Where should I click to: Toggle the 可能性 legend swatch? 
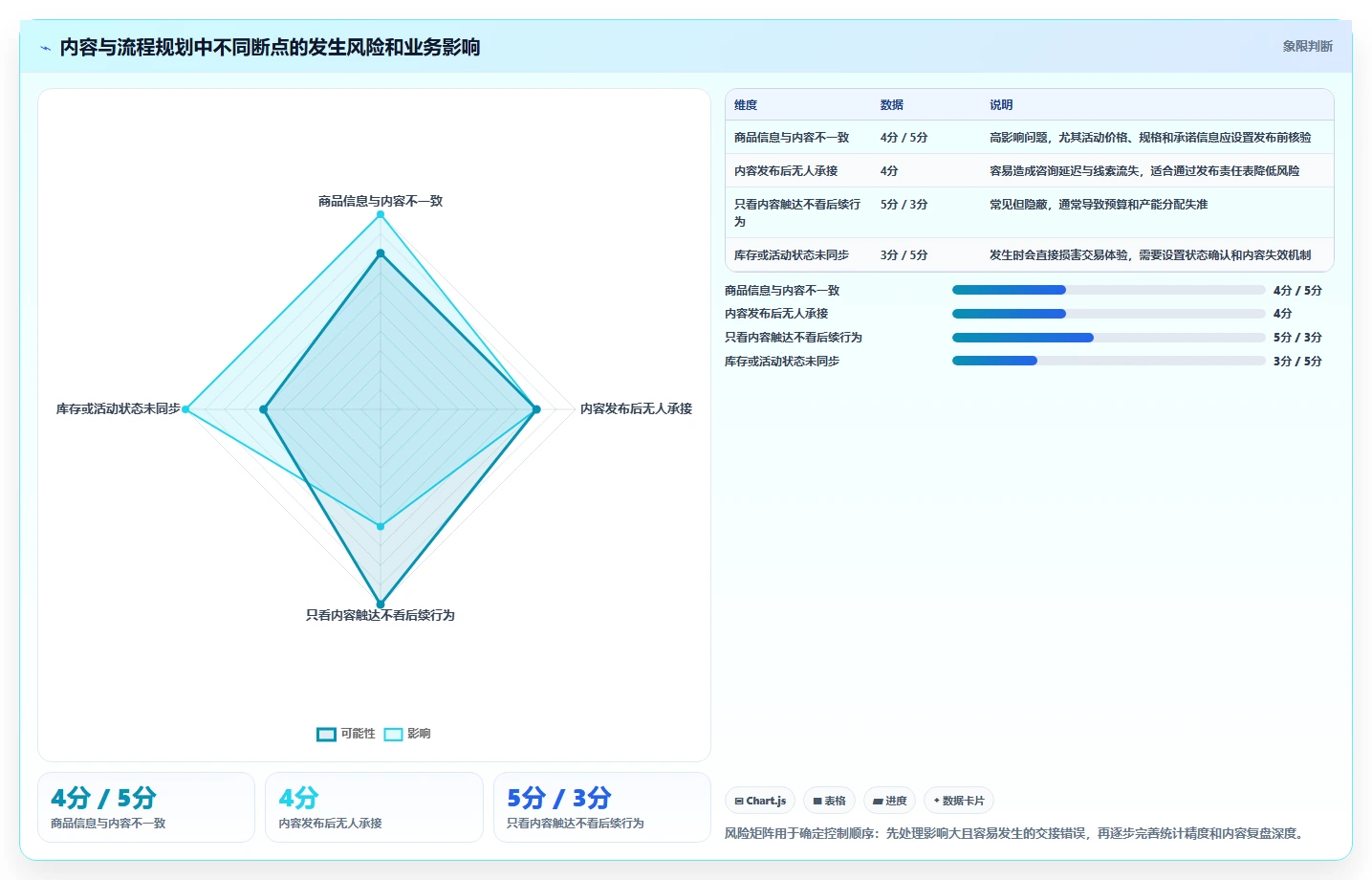click(x=326, y=734)
